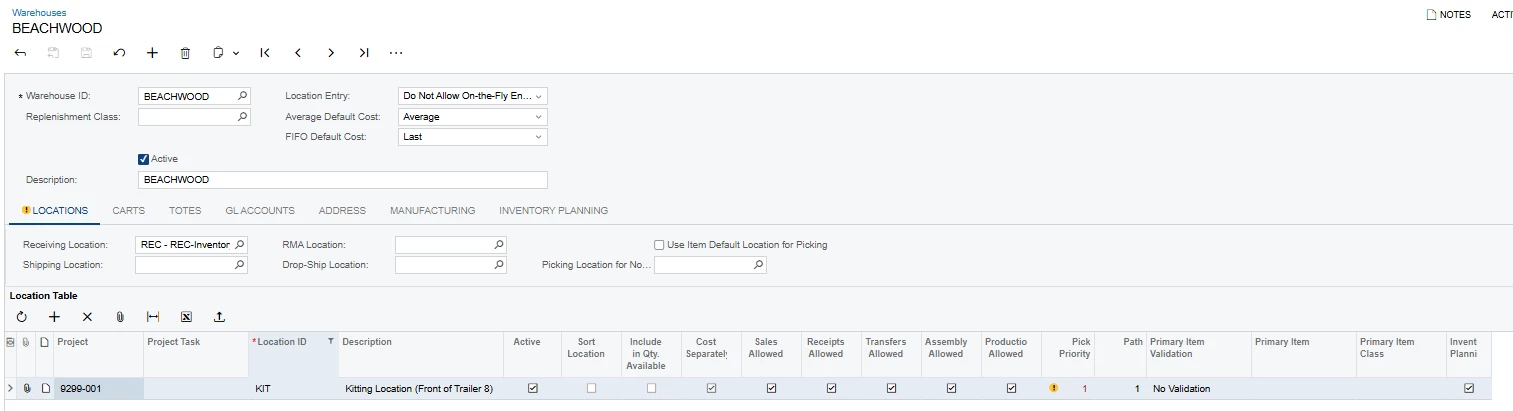Switch to the MANUFACTURING tab

coord(432,211)
